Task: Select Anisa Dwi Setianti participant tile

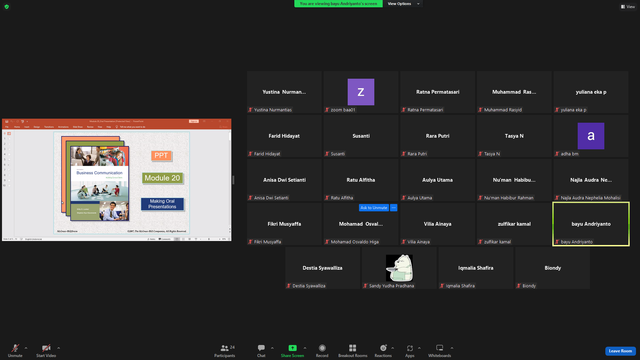Action: coord(284,180)
